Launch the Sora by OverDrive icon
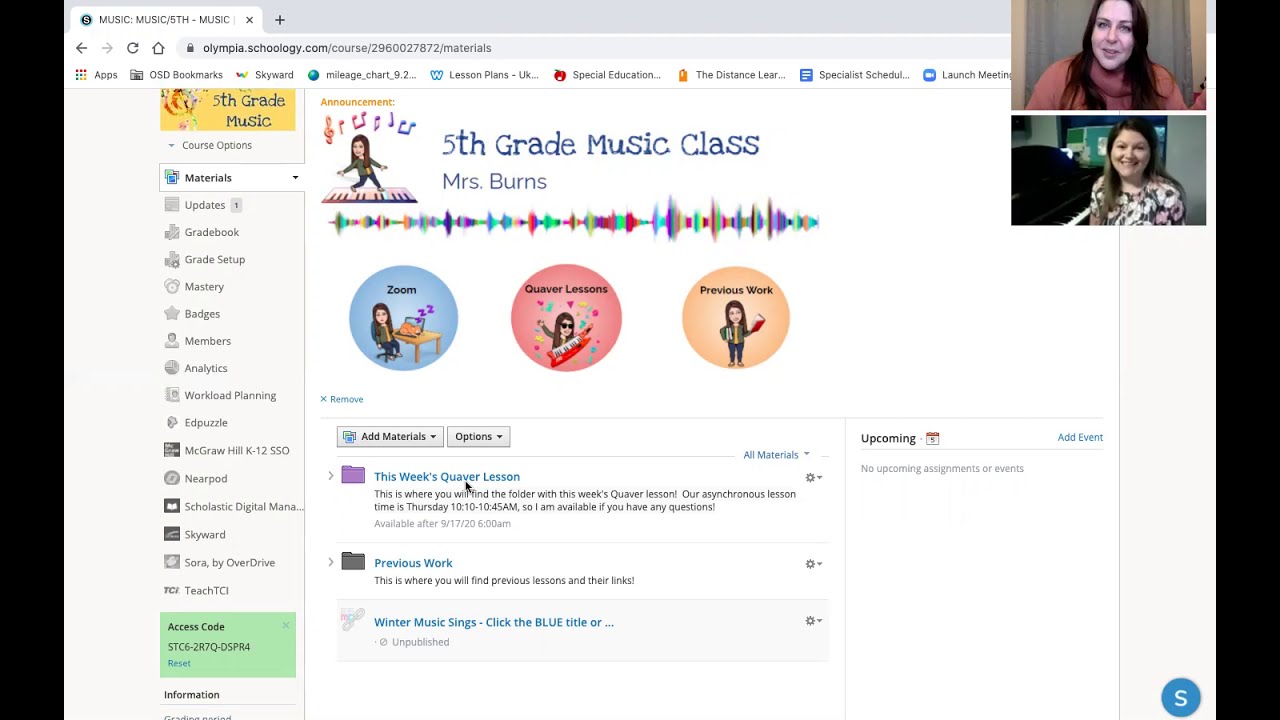 coord(172,562)
